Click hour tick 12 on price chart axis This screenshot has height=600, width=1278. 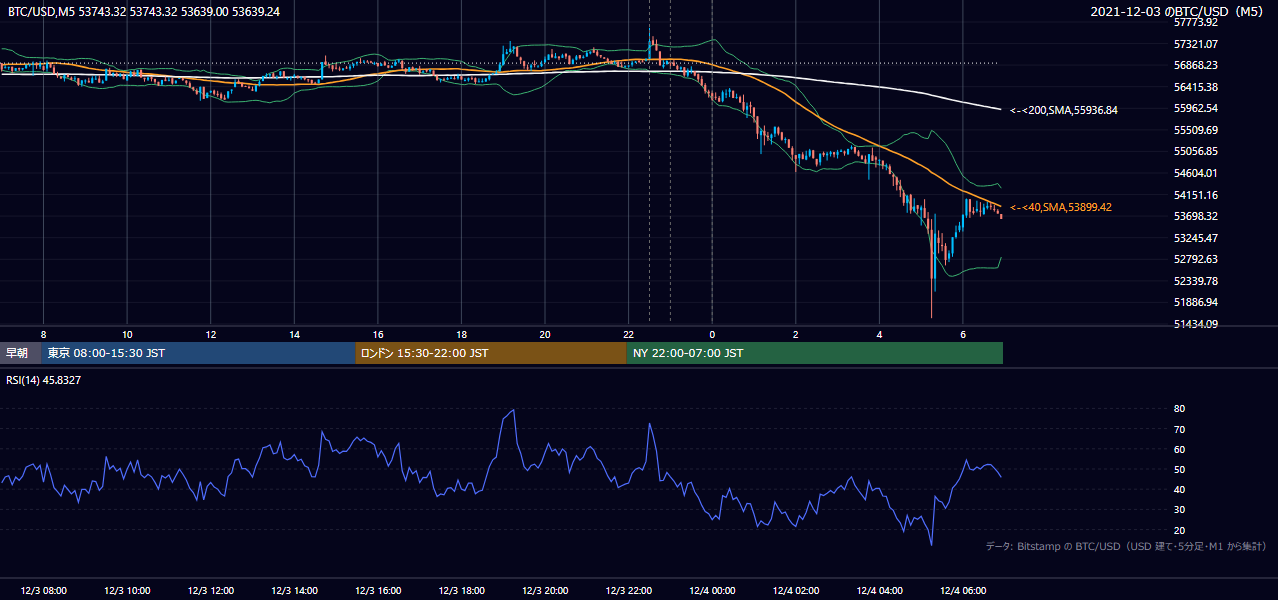(210, 334)
